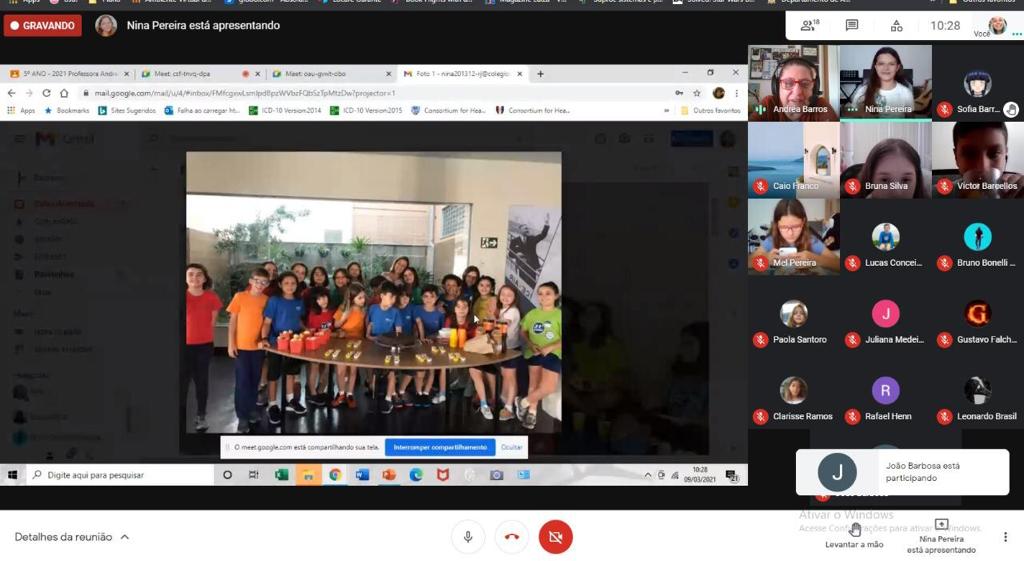Toggle the microphone in the Meet bar

point(468,537)
